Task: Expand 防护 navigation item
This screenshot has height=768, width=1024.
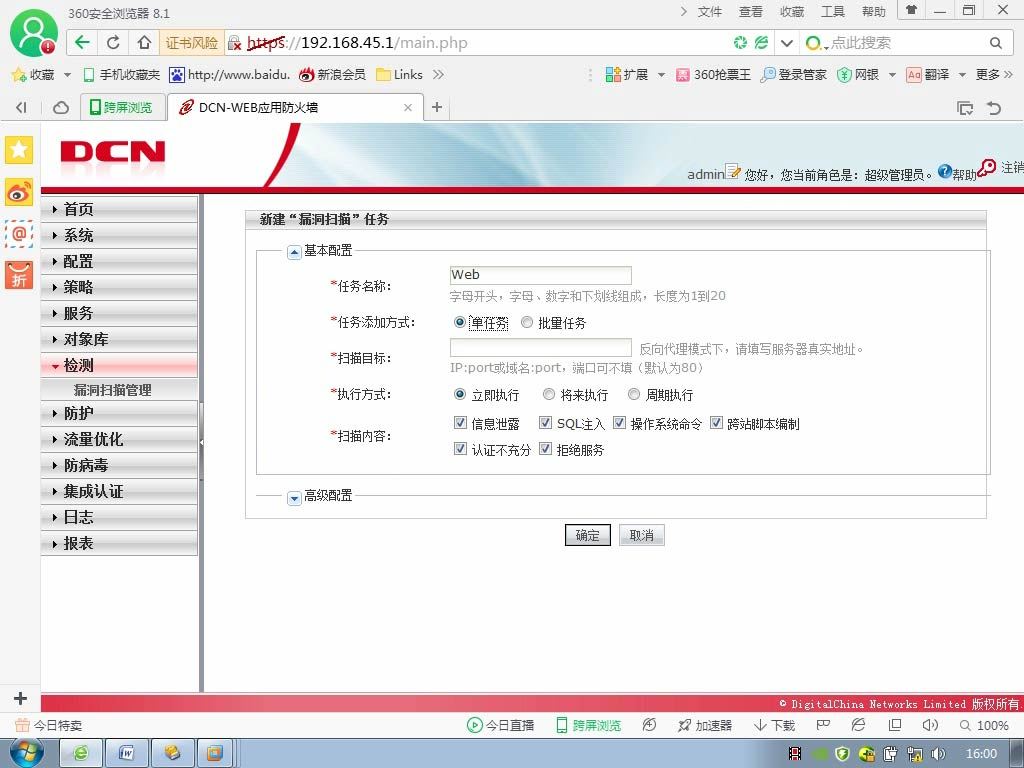Action: point(120,413)
